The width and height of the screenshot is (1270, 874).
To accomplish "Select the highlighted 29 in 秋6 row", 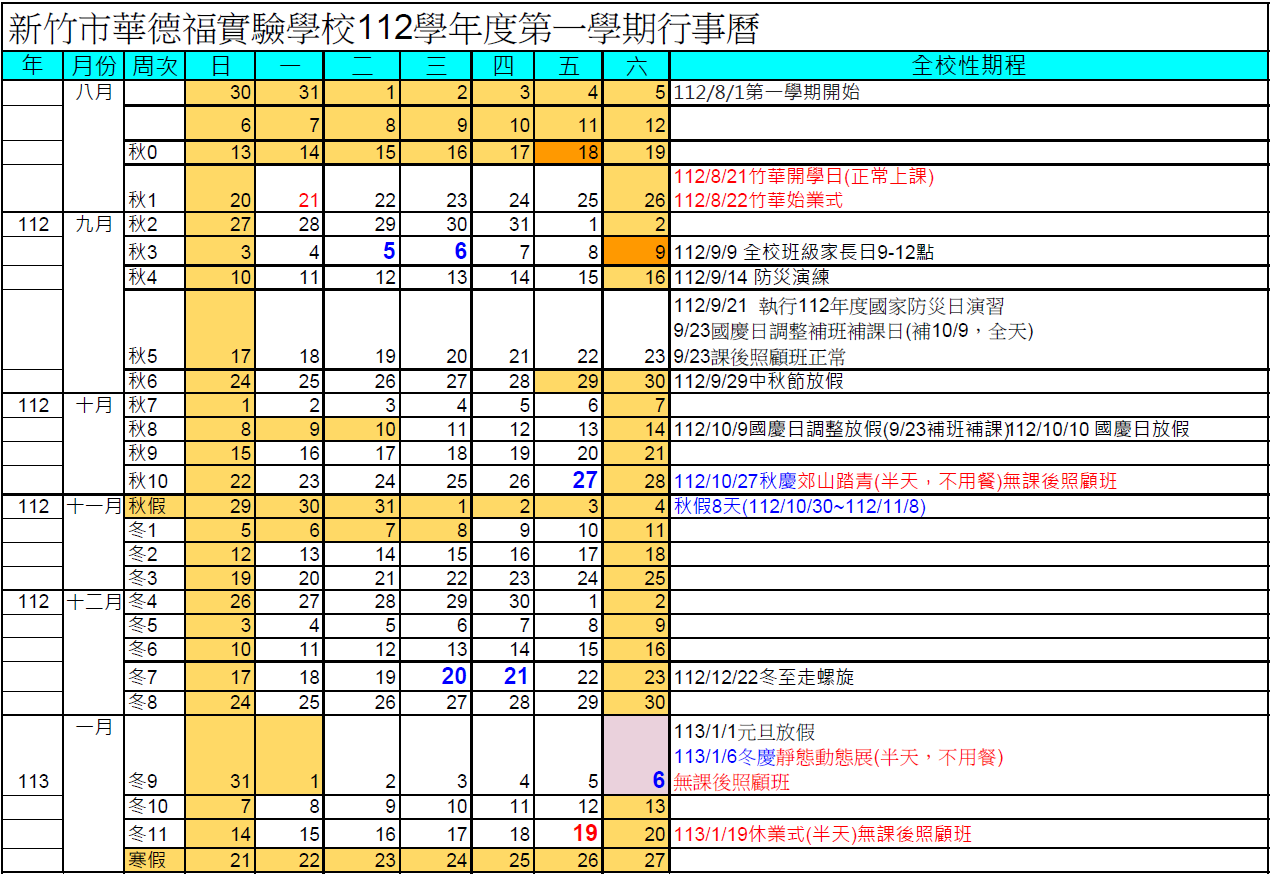I will coord(568,381).
